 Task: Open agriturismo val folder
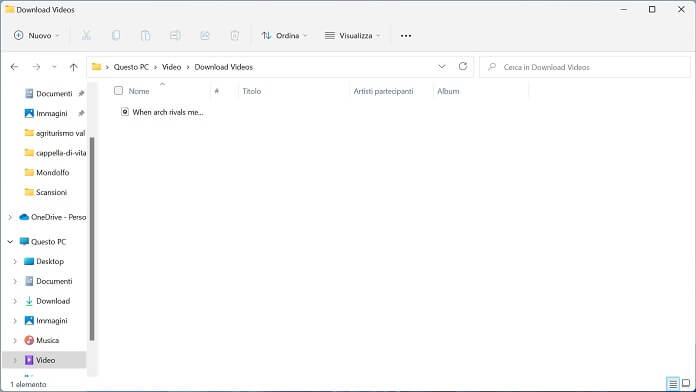[55, 133]
